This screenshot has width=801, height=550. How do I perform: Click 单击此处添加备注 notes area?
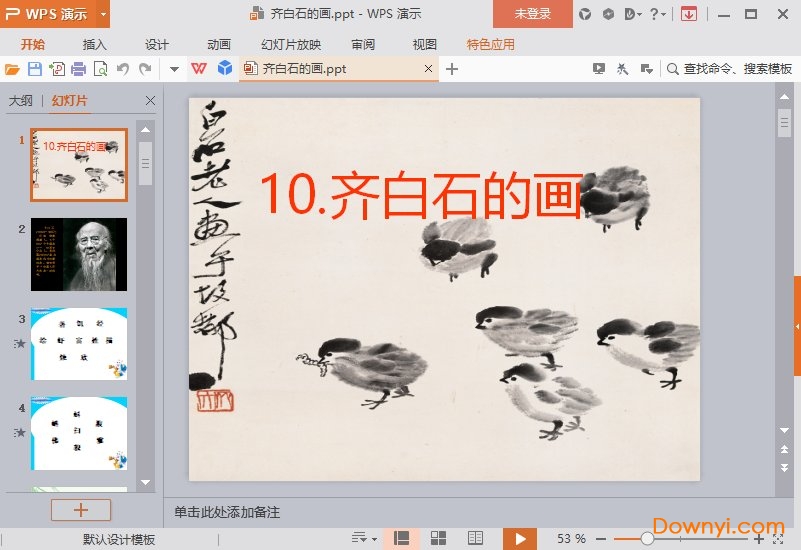coord(227,512)
